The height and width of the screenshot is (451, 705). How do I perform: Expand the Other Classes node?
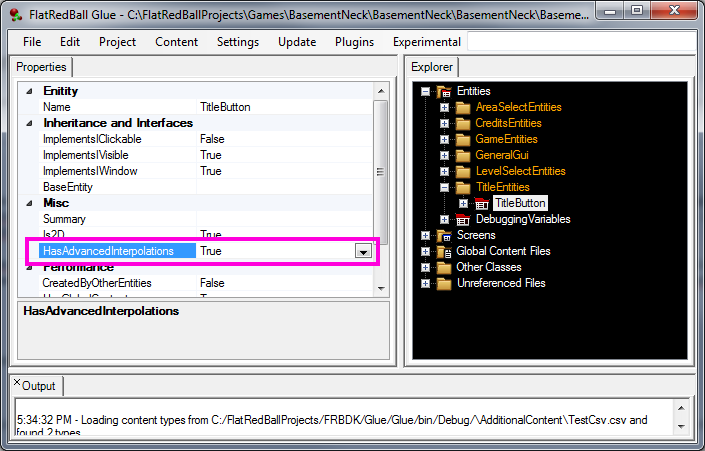click(425, 268)
